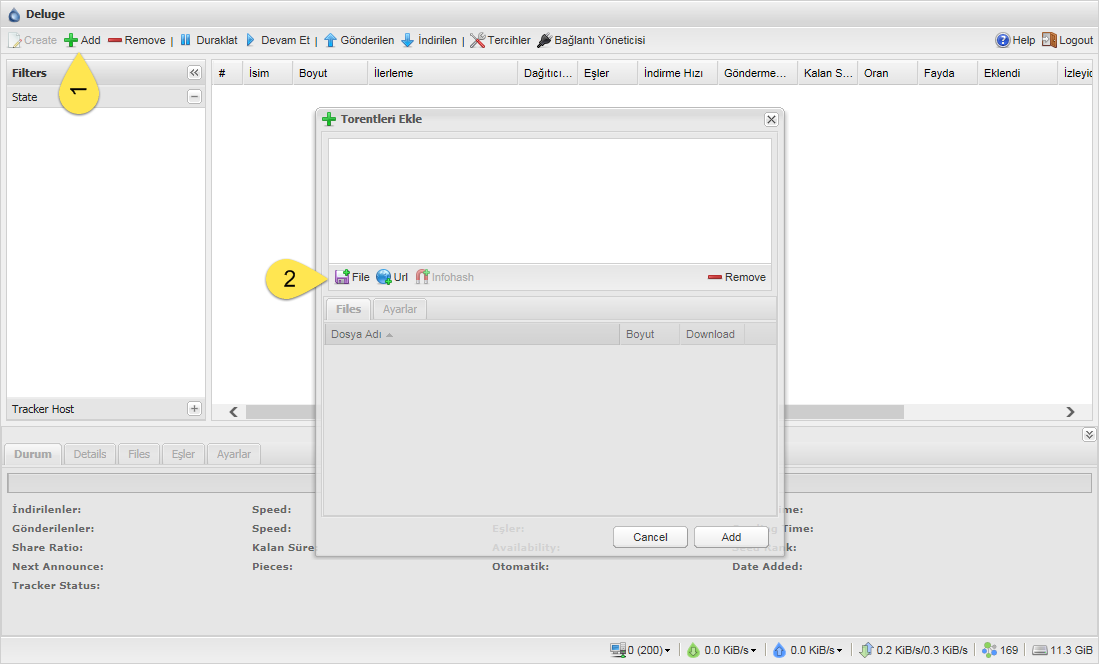
Task: Collapse the Filters sidebar panel
Action: coord(194,73)
